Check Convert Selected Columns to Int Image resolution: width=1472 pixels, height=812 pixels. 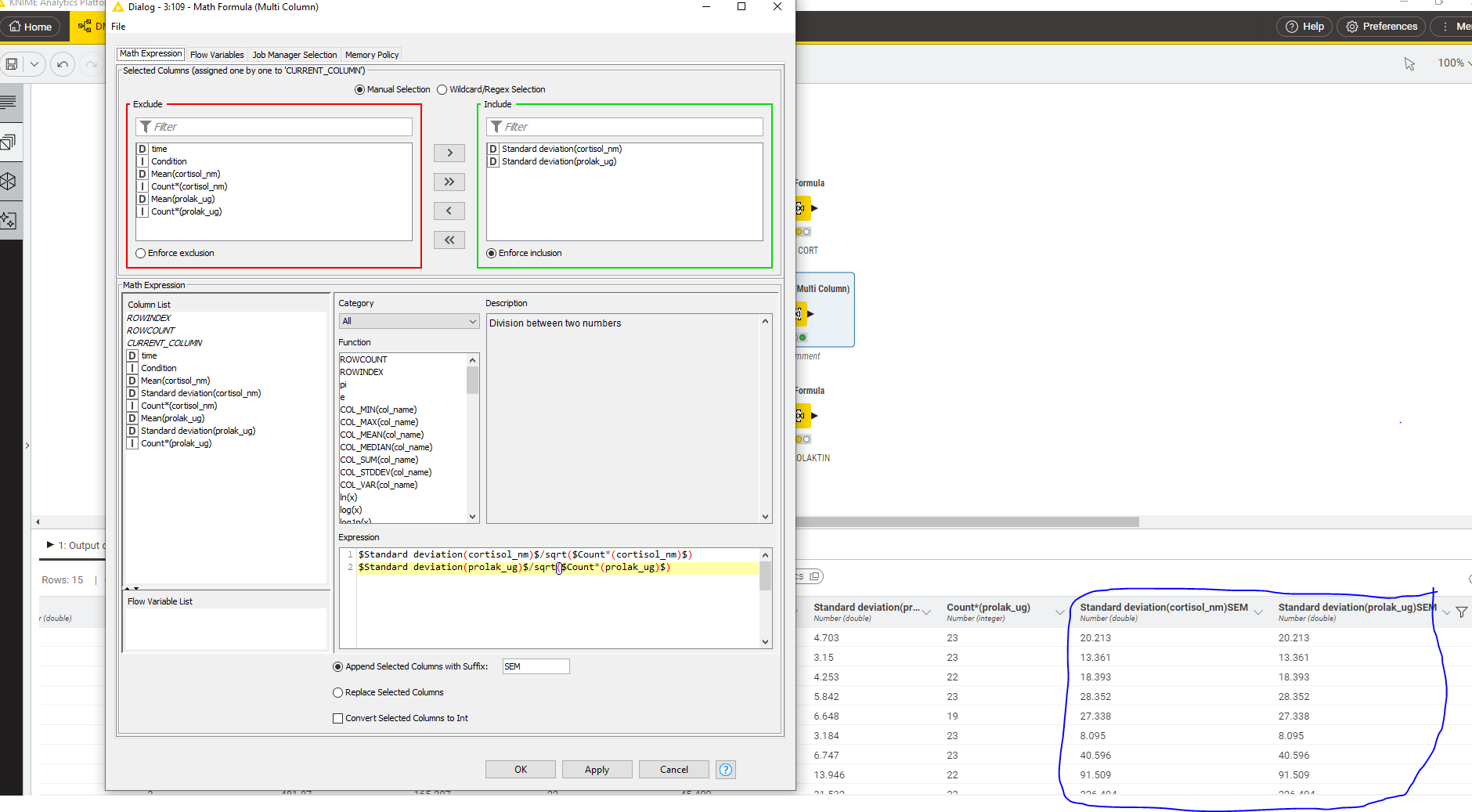(x=338, y=718)
